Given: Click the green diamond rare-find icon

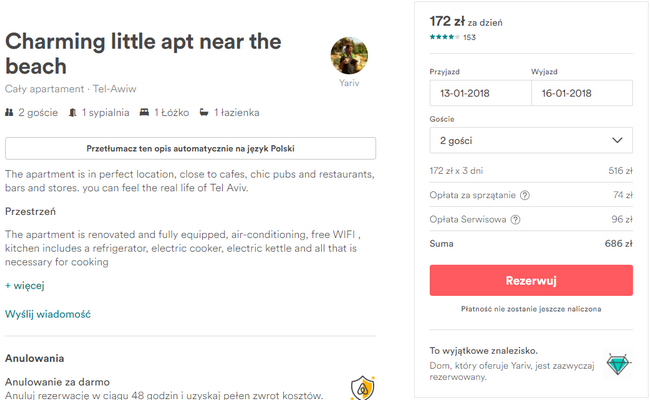Looking at the screenshot, I should 618,364.
